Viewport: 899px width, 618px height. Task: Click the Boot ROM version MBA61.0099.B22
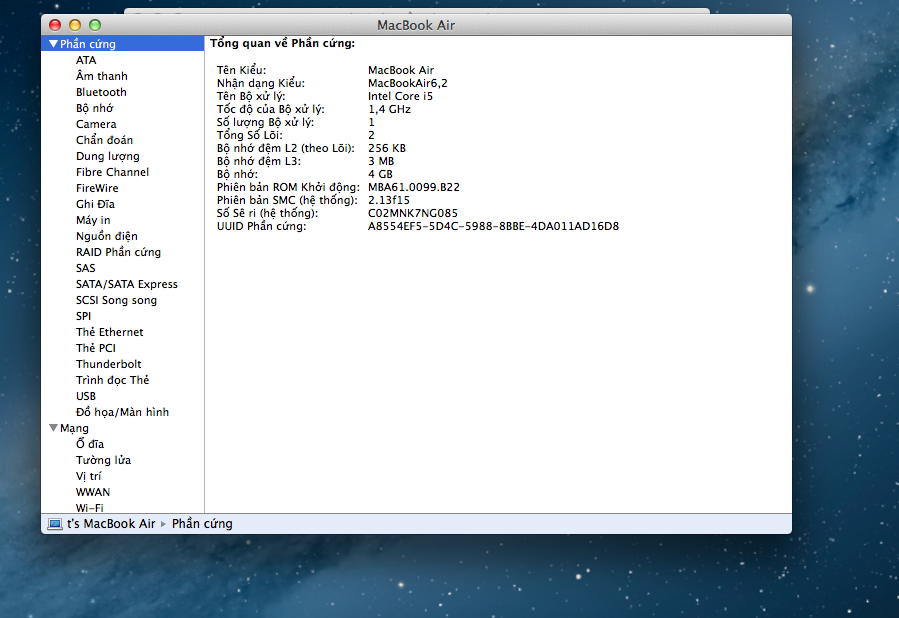(413, 187)
